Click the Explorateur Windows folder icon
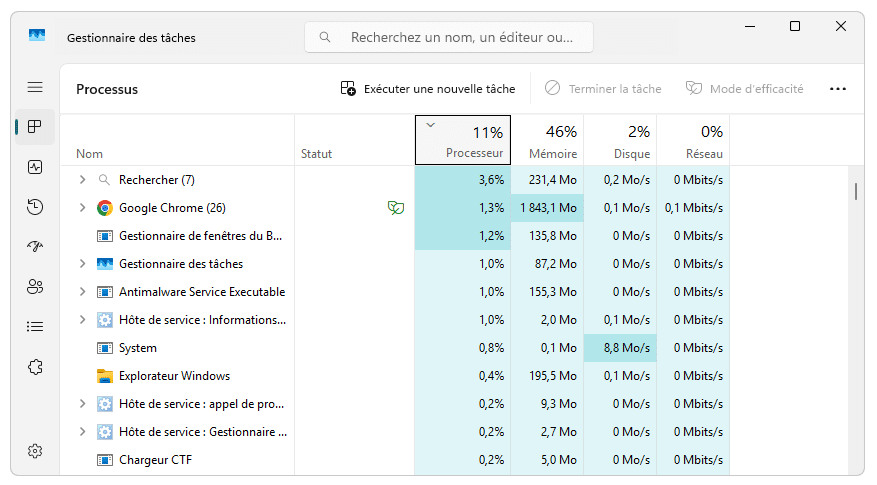Image resolution: width=877 pixels, height=485 pixels. [x=105, y=376]
